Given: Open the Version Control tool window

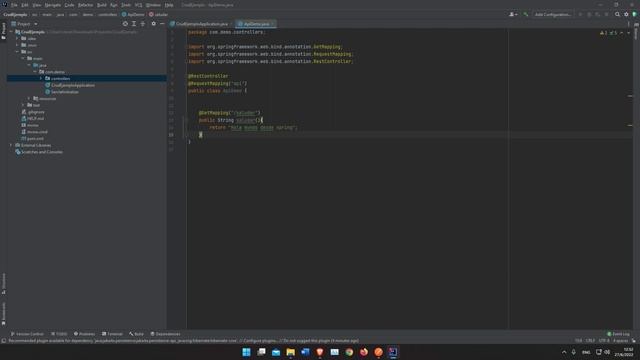Looking at the screenshot, I should (x=27, y=334).
